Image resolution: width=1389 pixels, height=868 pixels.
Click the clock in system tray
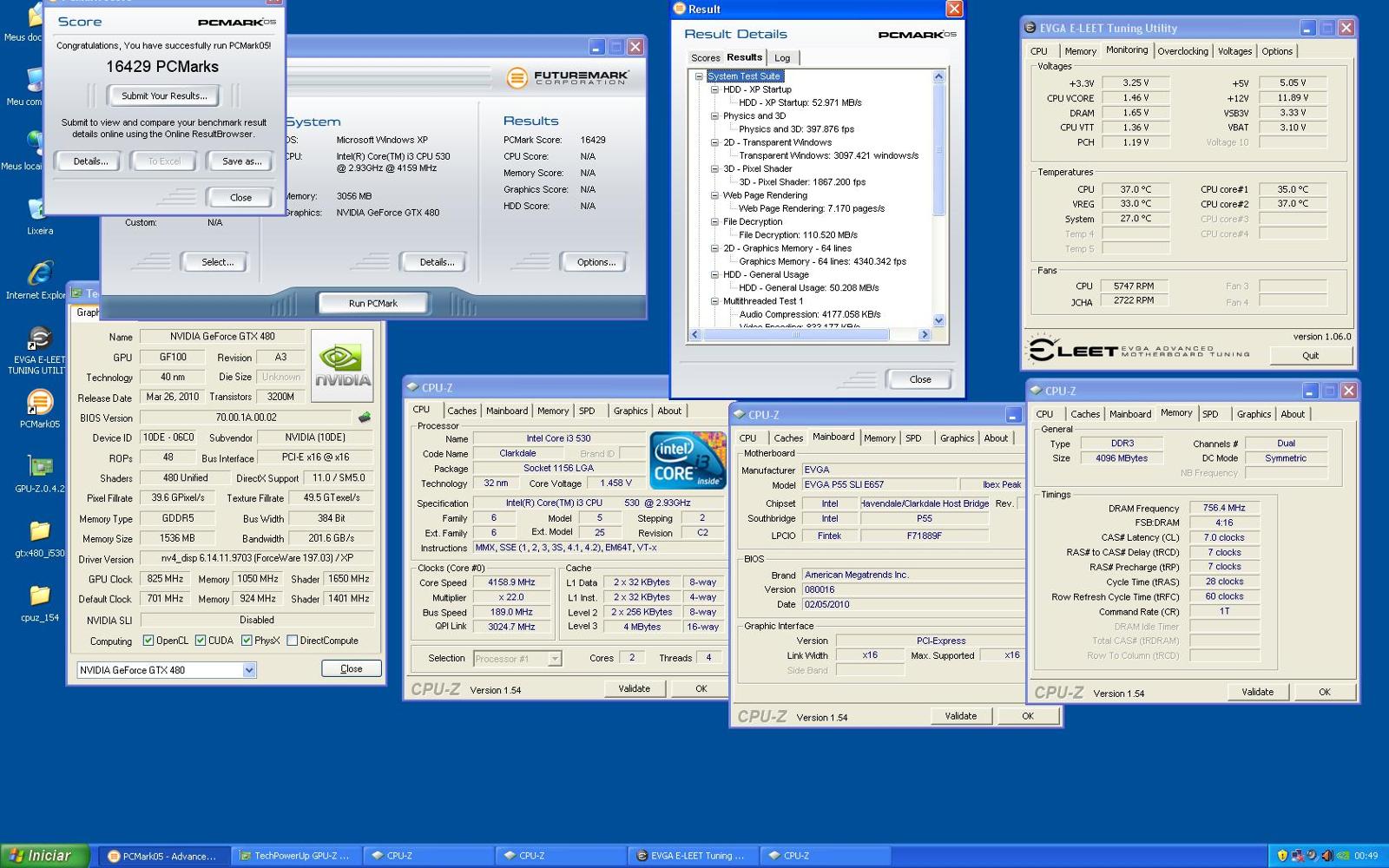(x=1366, y=856)
